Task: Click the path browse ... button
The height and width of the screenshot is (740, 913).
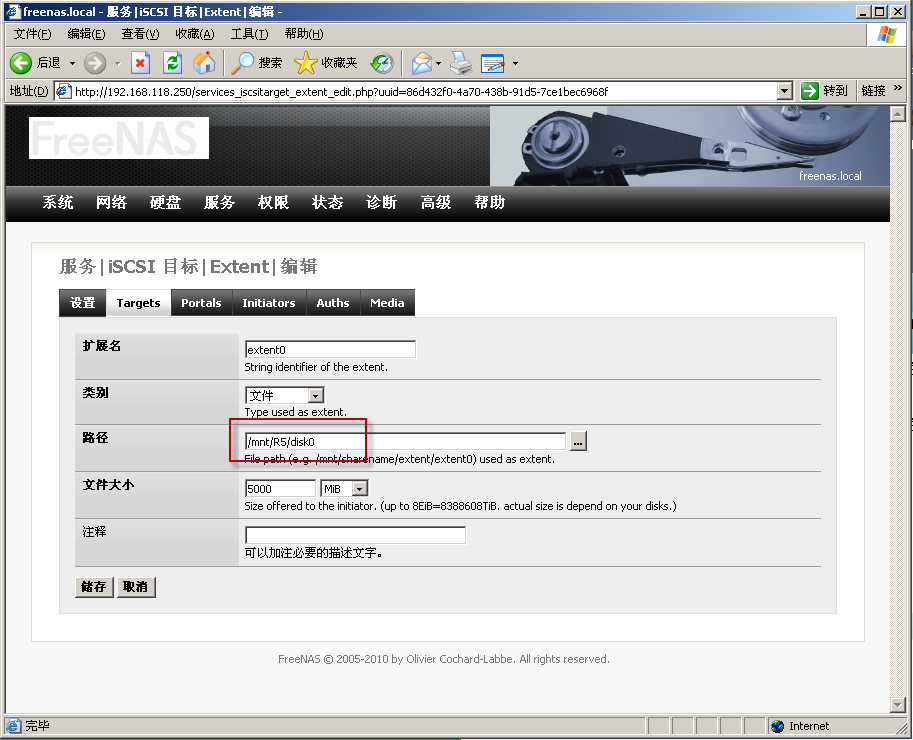Action: click(578, 442)
